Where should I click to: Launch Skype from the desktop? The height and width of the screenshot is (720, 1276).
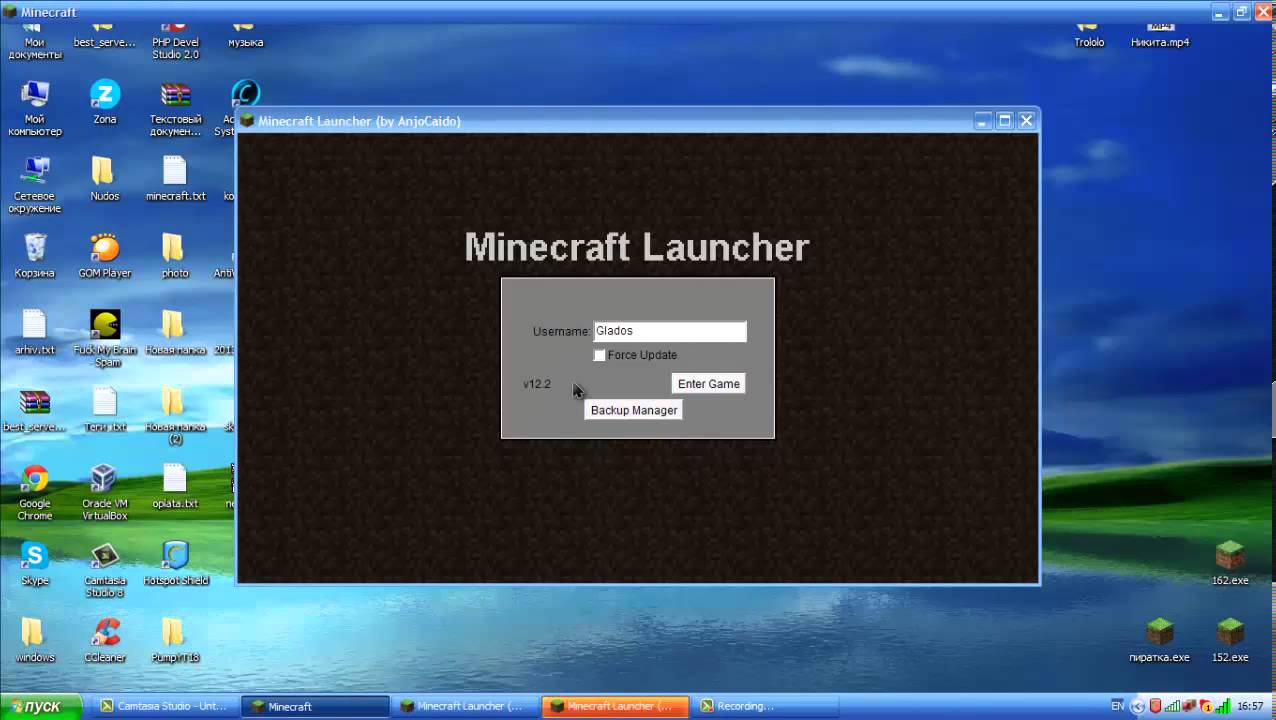coord(35,563)
